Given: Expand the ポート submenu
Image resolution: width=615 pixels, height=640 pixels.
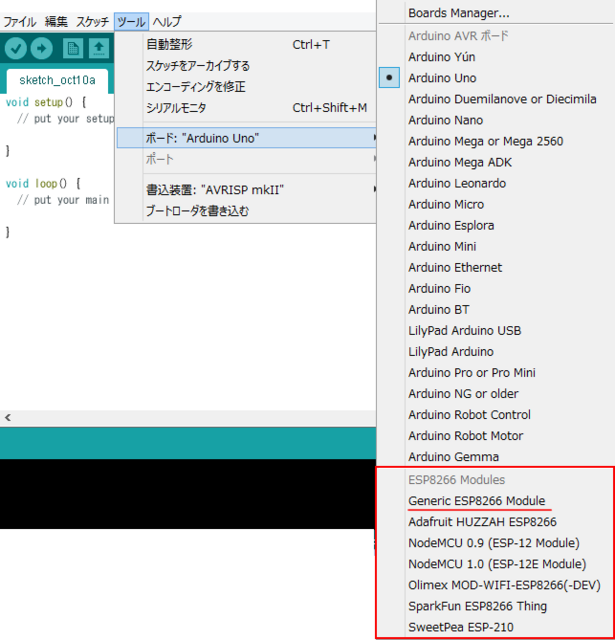Looking at the screenshot, I should click(x=246, y=159).
